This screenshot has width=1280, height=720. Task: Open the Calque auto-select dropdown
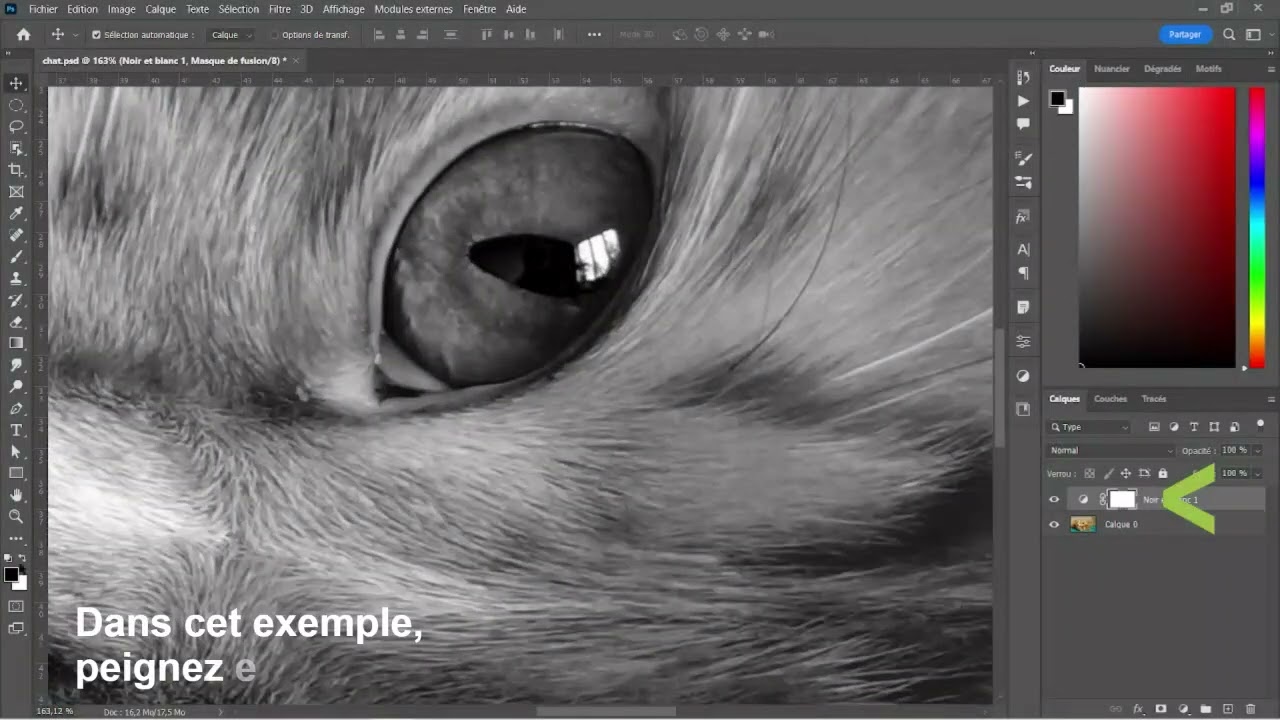[232, 34]
